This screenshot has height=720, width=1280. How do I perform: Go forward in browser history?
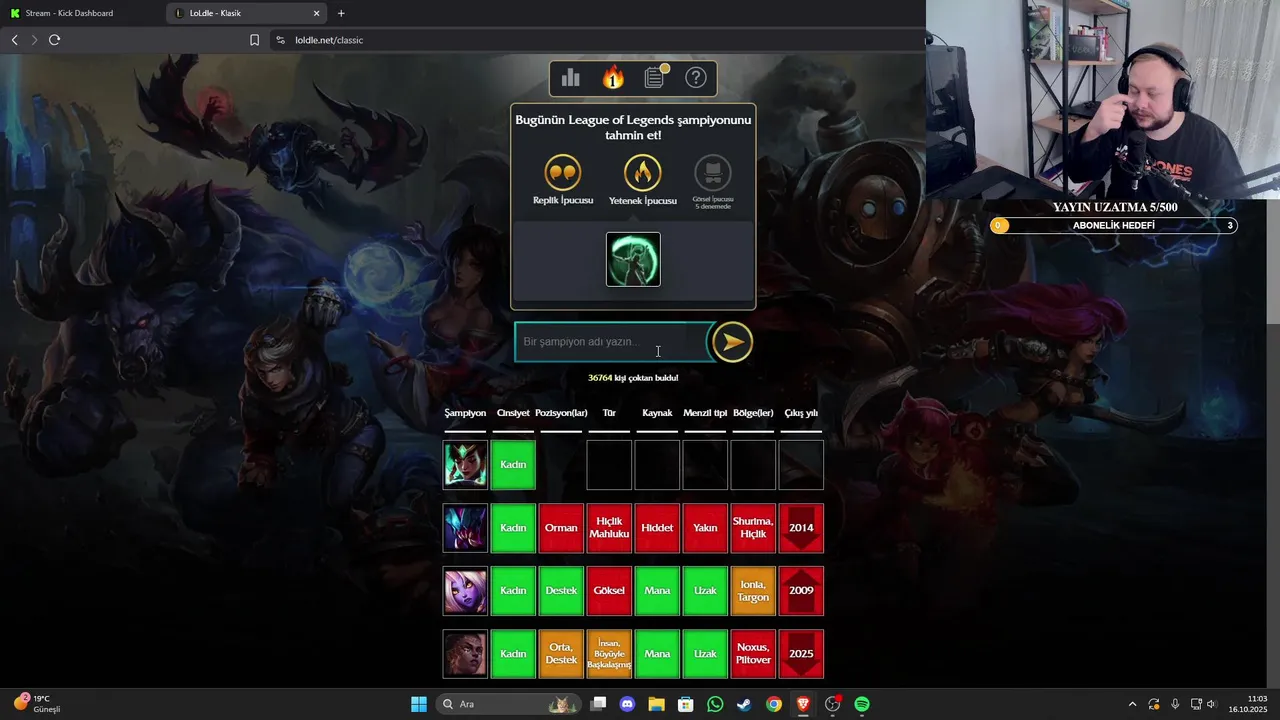34,40
